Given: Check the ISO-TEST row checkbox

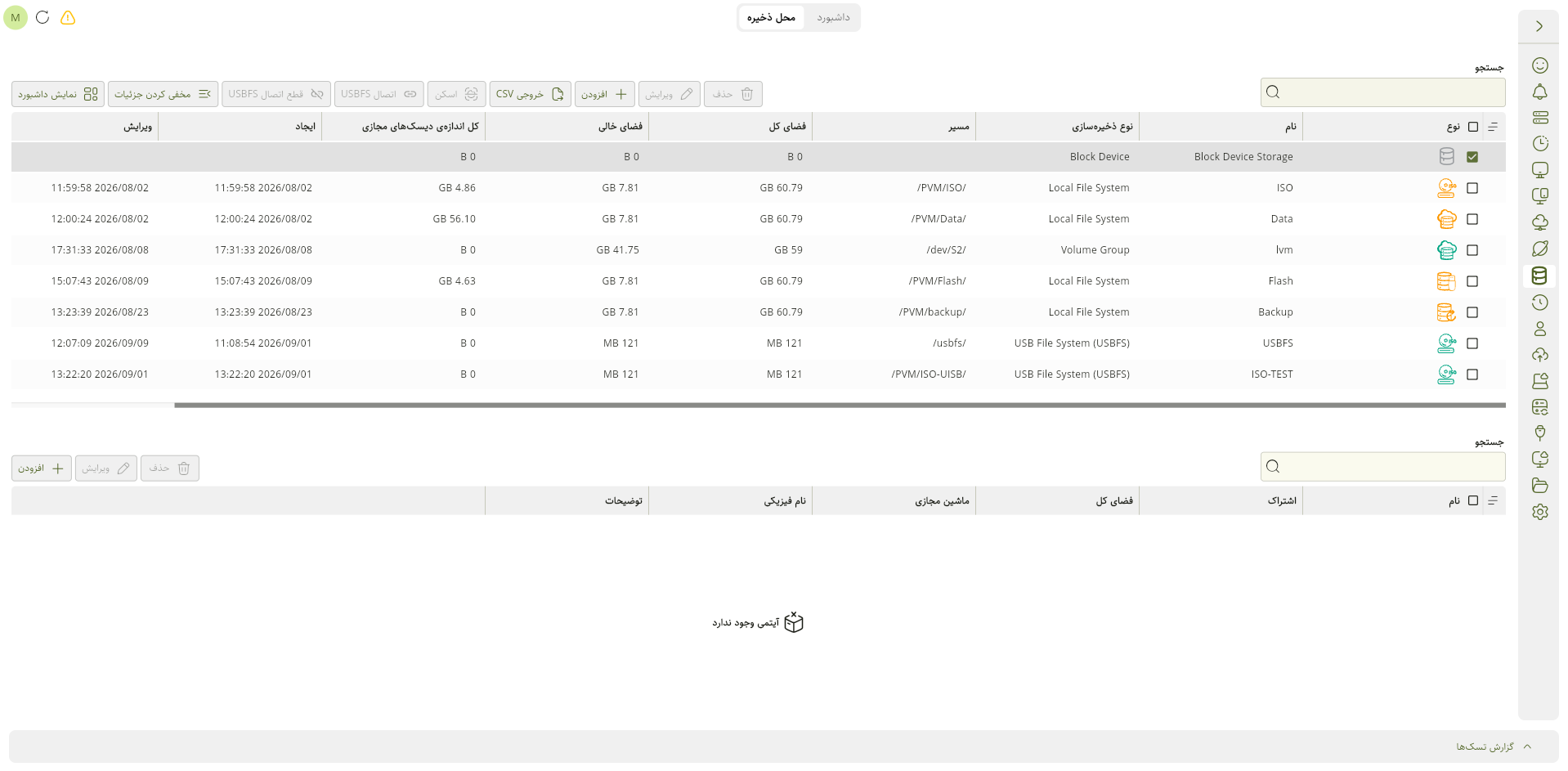Looking at the screenshot, I should [x=1472, y=374].
